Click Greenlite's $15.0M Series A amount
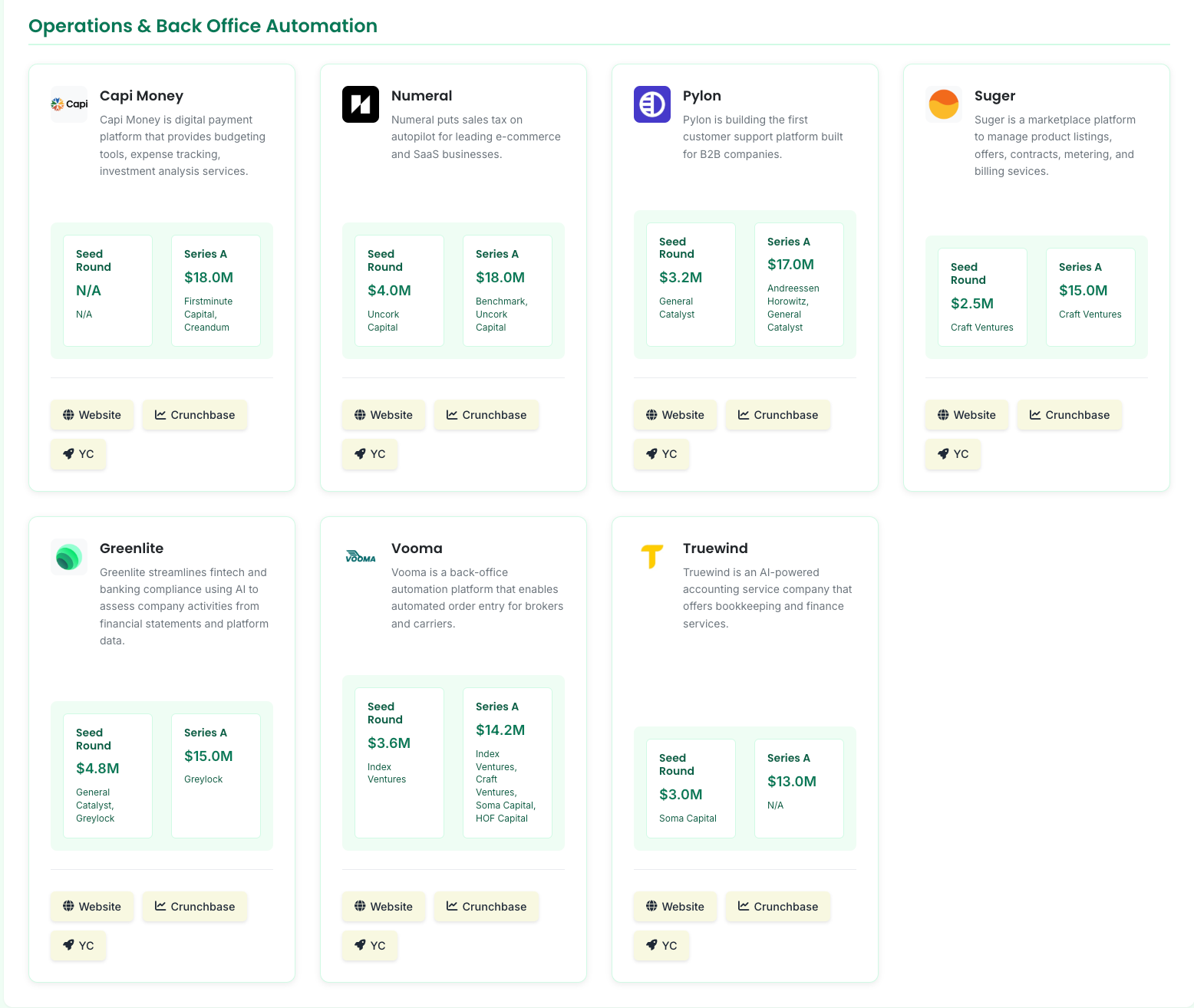This screenshot has width=1194, height=1008. click(x=209, y=756)
